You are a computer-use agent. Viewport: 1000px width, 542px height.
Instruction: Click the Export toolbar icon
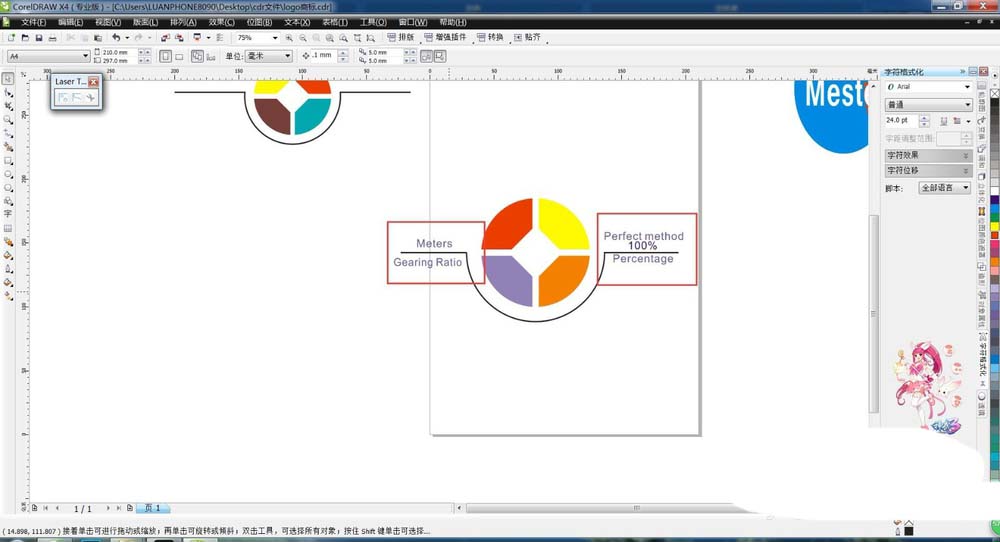pos(179,38)
